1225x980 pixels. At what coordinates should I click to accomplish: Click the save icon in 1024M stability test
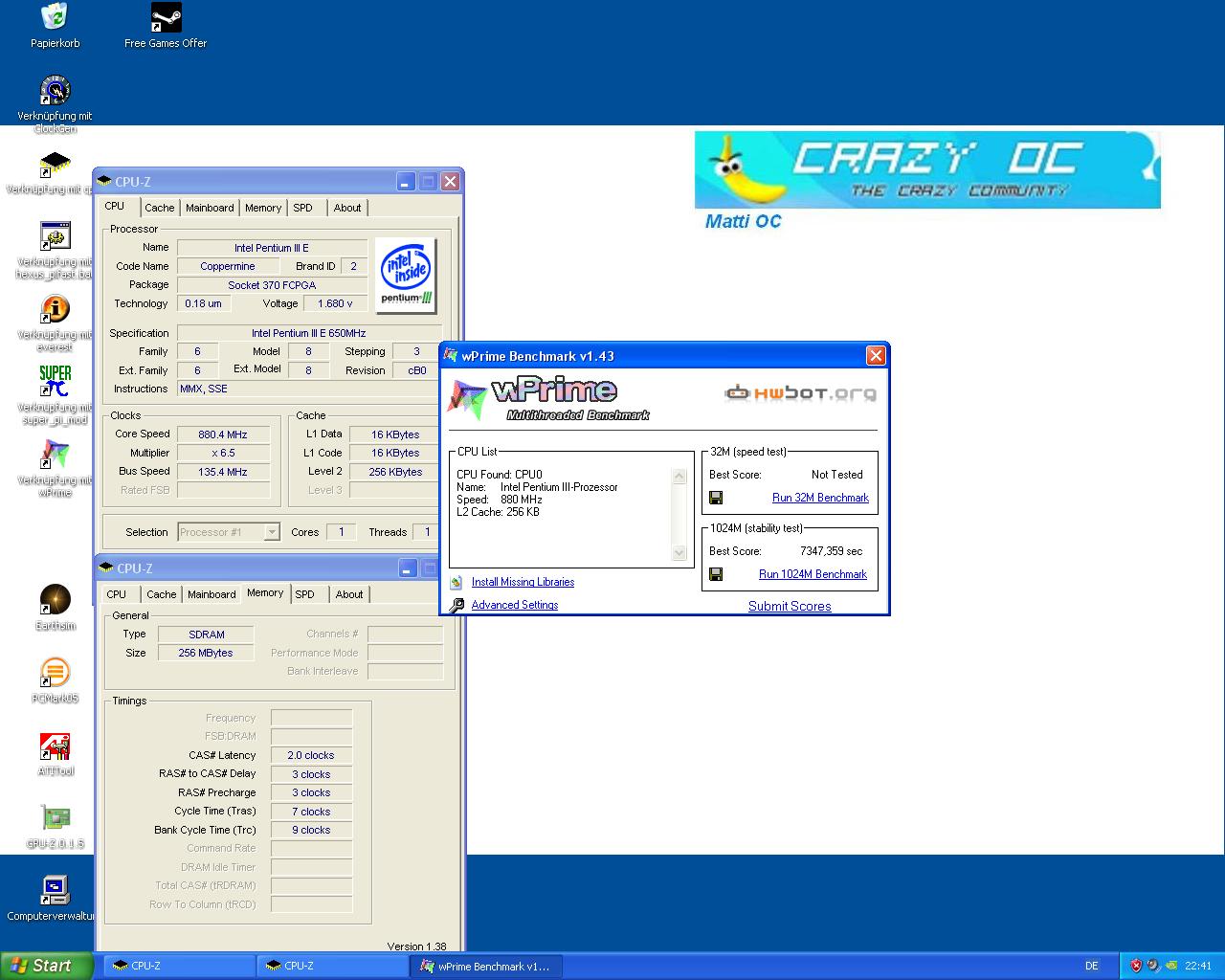[716, 574]
